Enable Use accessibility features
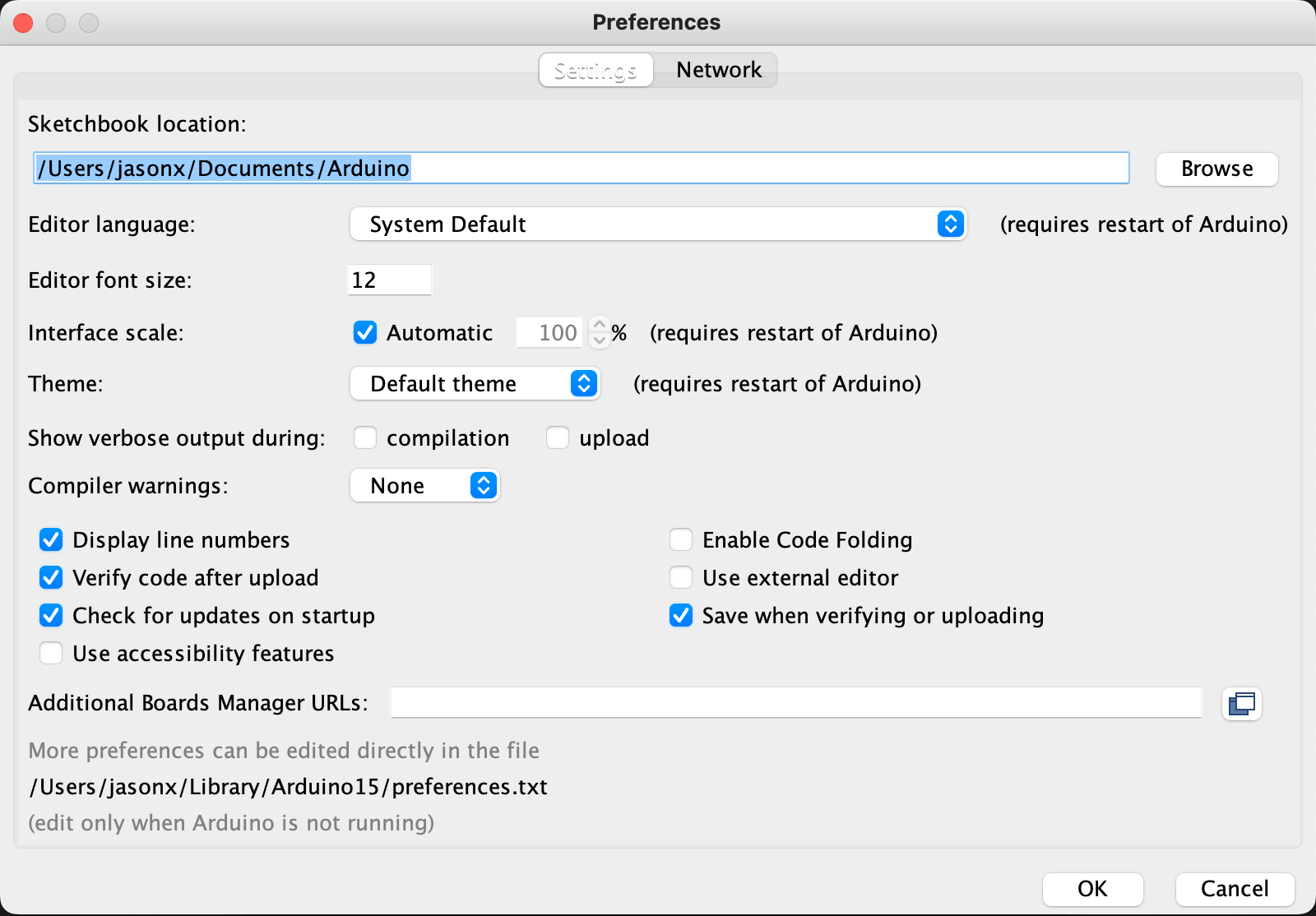 (51, 653)
